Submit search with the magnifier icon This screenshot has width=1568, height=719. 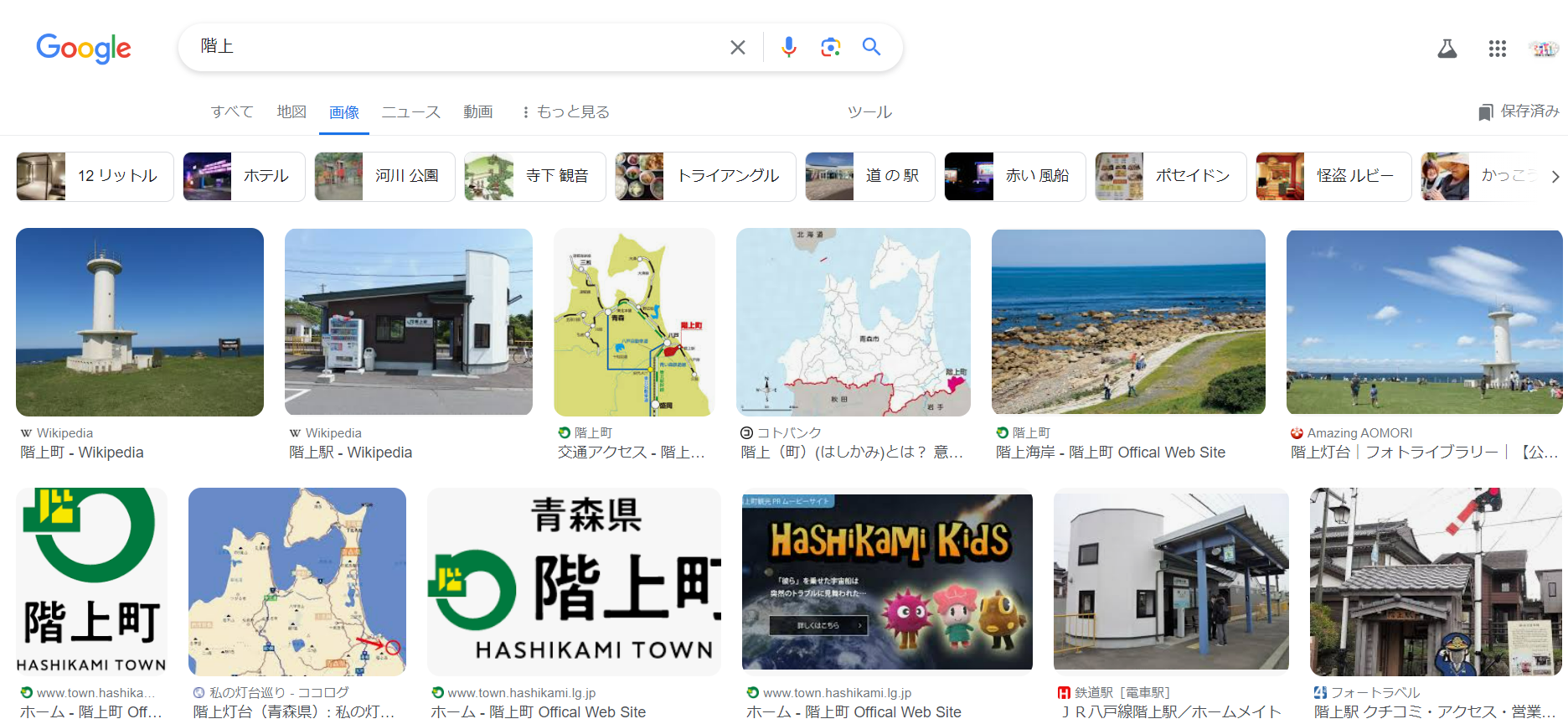click(x=871, y=47)
